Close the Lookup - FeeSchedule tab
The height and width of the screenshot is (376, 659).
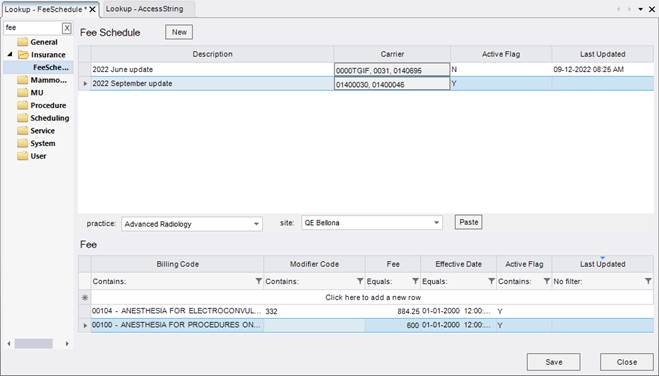click(92, 9)
